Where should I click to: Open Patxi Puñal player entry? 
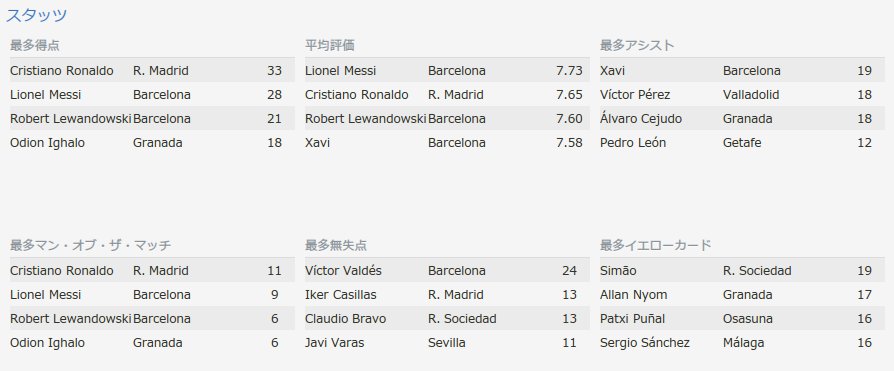(633, 319)
